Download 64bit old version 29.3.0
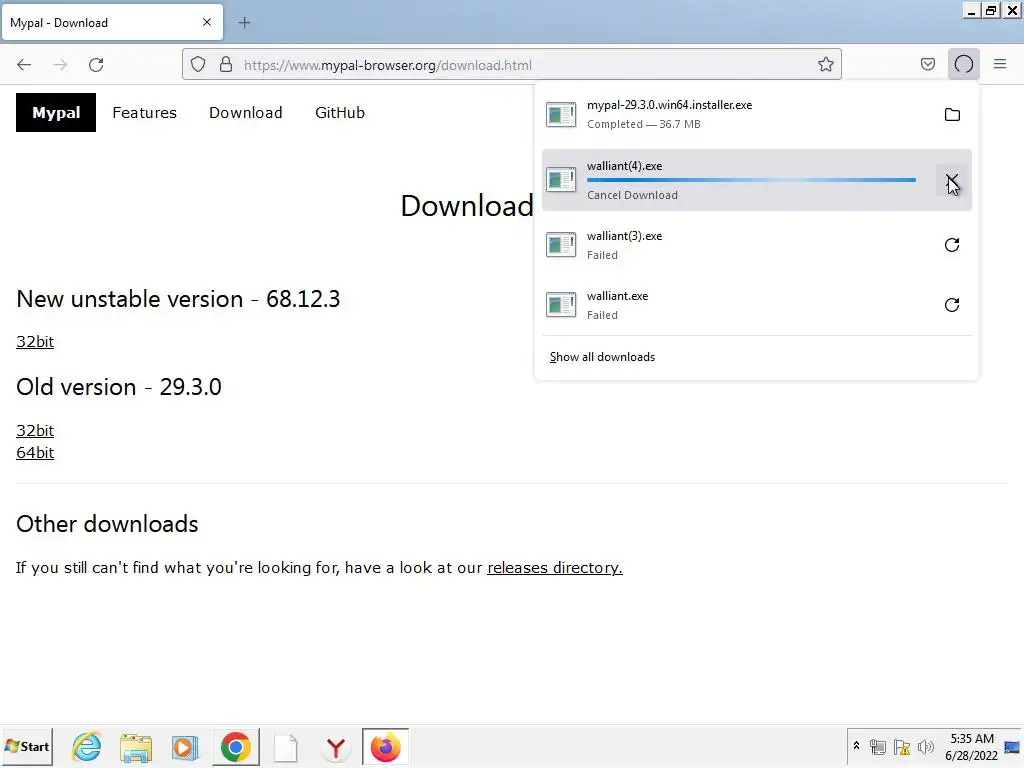1024x768 pixels. (x=35, y=453)
